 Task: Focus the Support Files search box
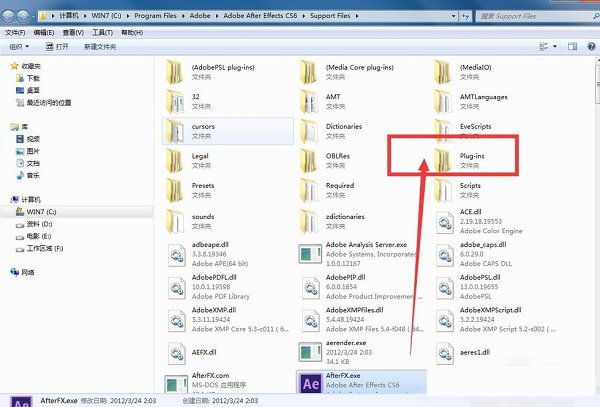click(x=538, y=16)
